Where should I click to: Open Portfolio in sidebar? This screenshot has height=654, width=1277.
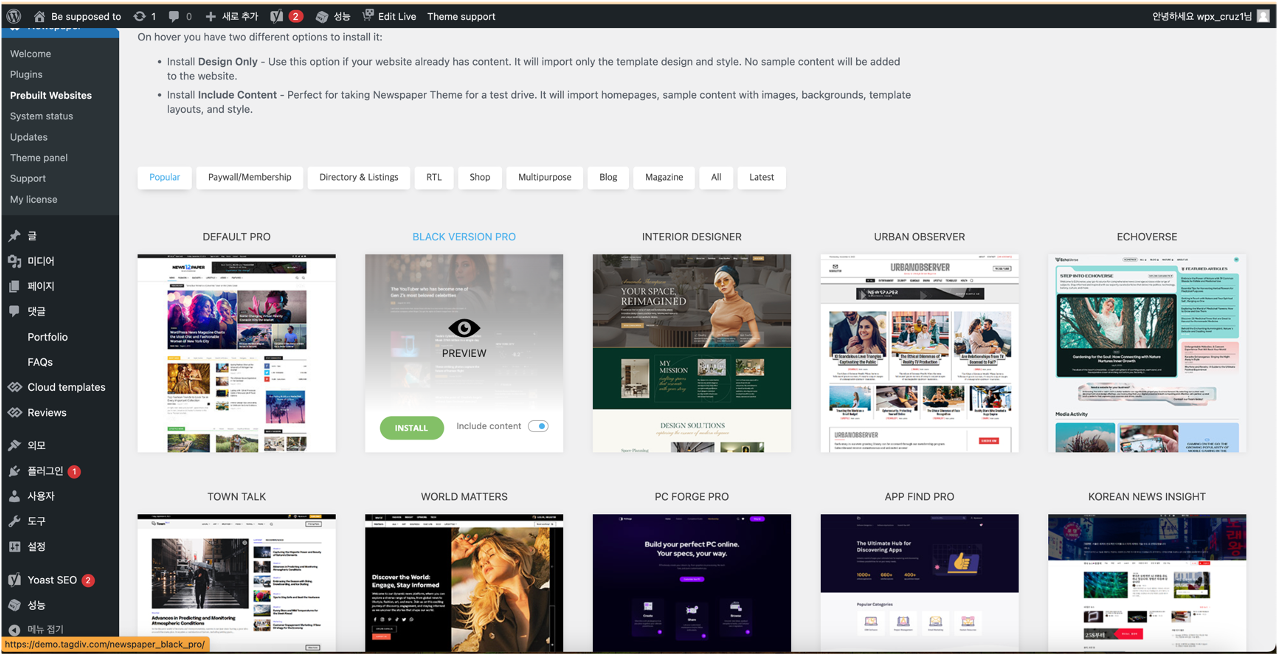click(48, 337)
